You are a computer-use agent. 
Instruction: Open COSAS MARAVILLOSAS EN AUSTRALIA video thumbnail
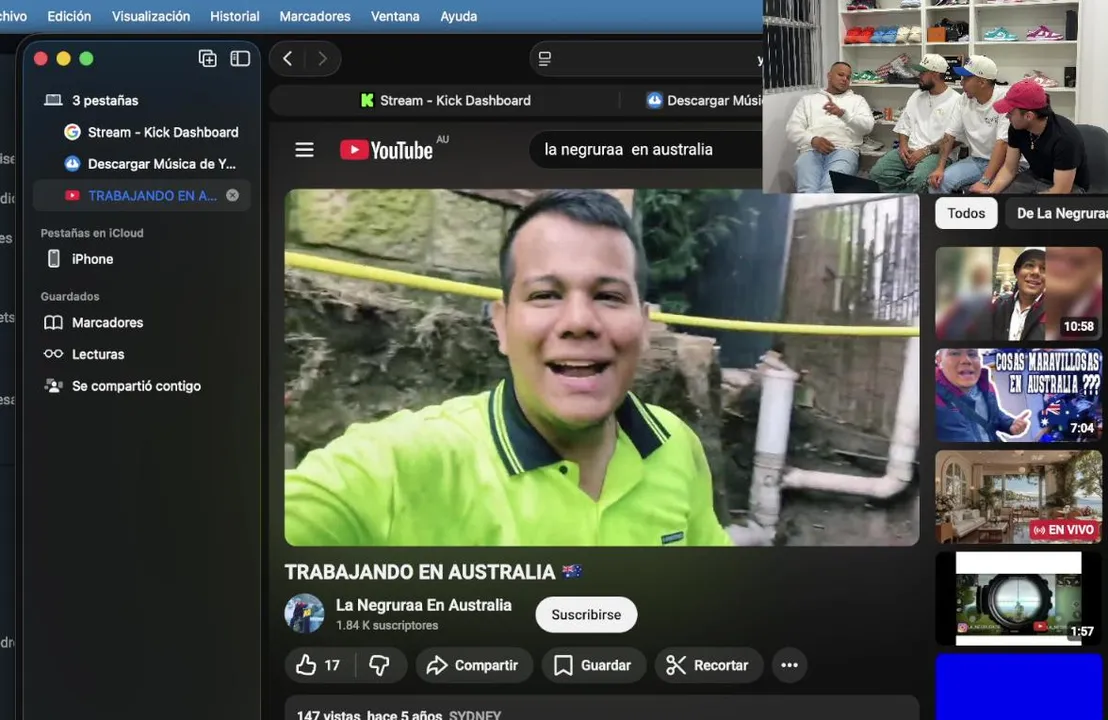pos(1018,396)
